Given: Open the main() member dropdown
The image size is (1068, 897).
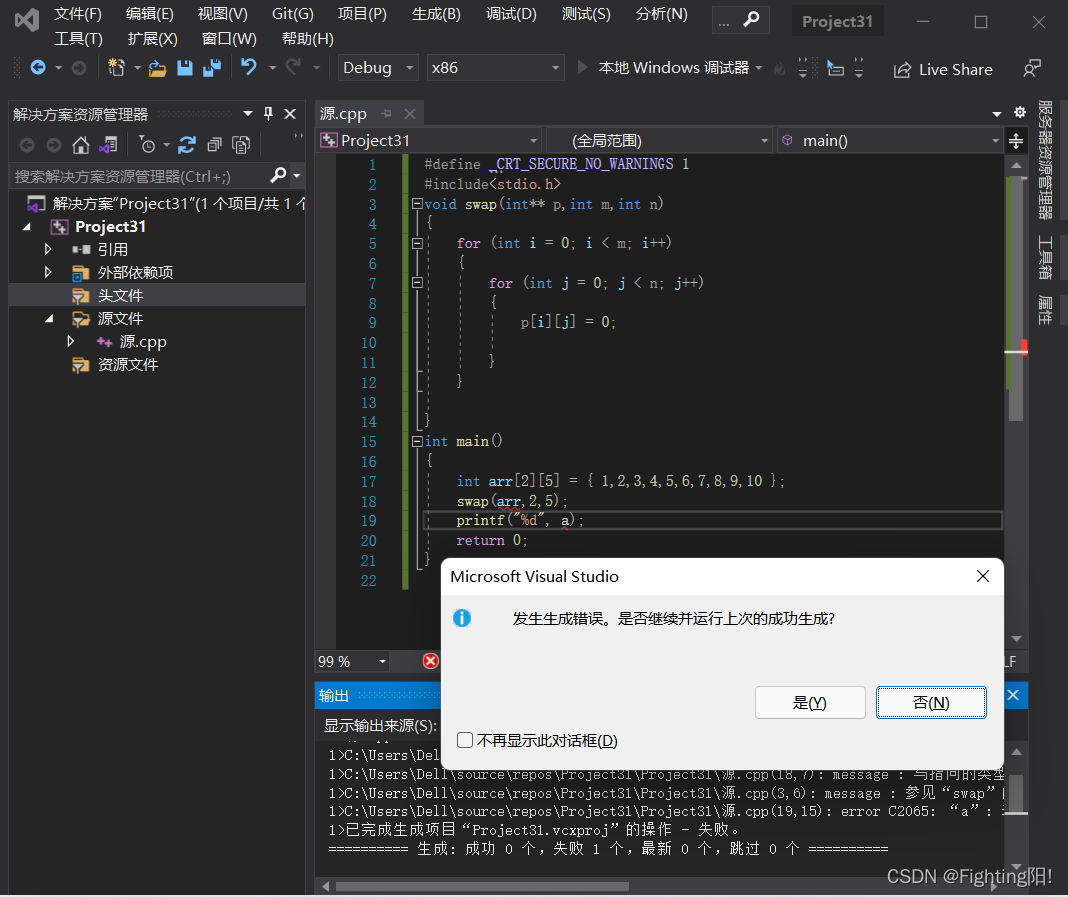Looking at the screenshot, I should tap(890, 141).
